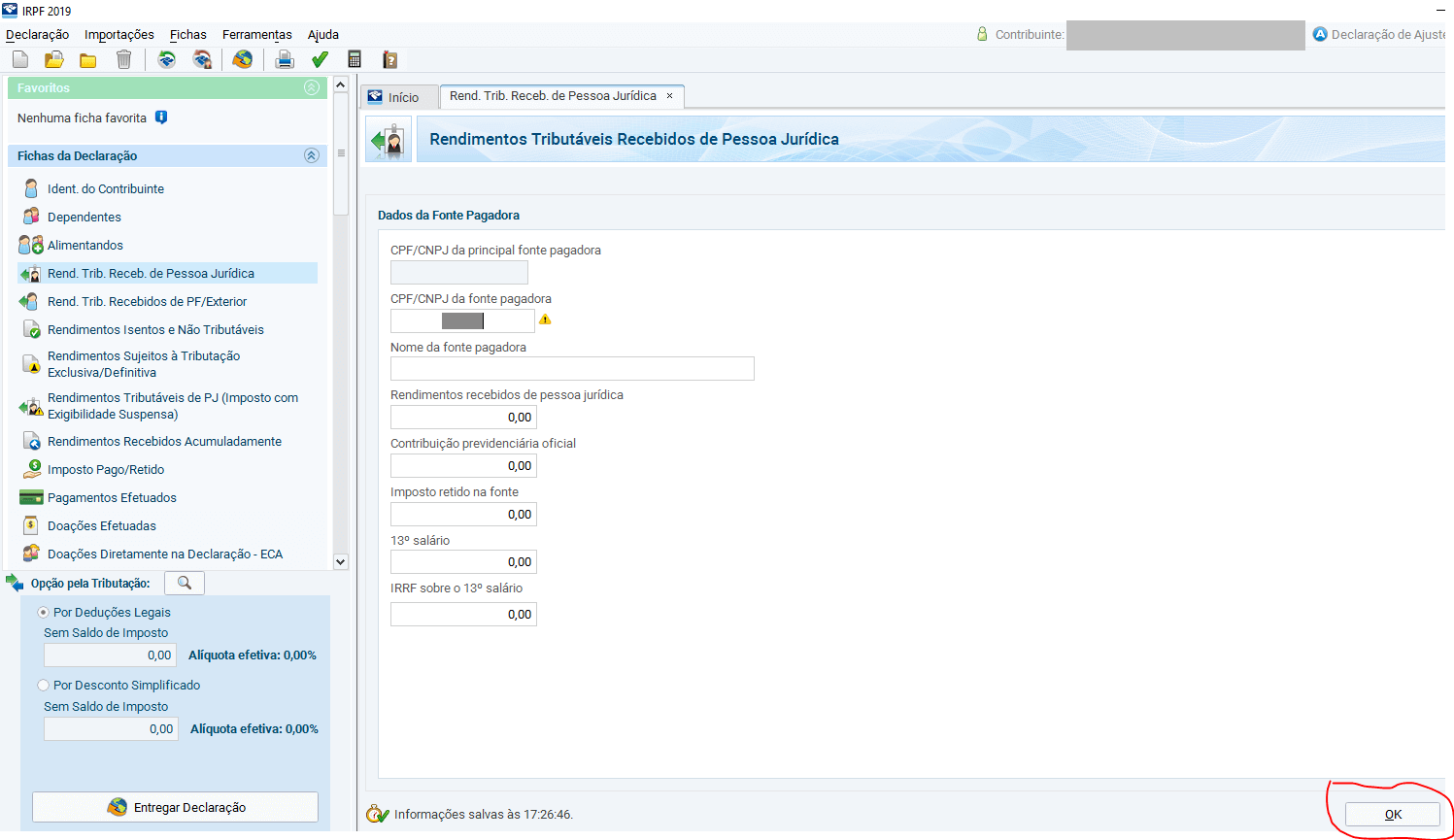This screenshot has height=840, width=1454.
Task: Click the printer icon
Action: click(285, 60)
